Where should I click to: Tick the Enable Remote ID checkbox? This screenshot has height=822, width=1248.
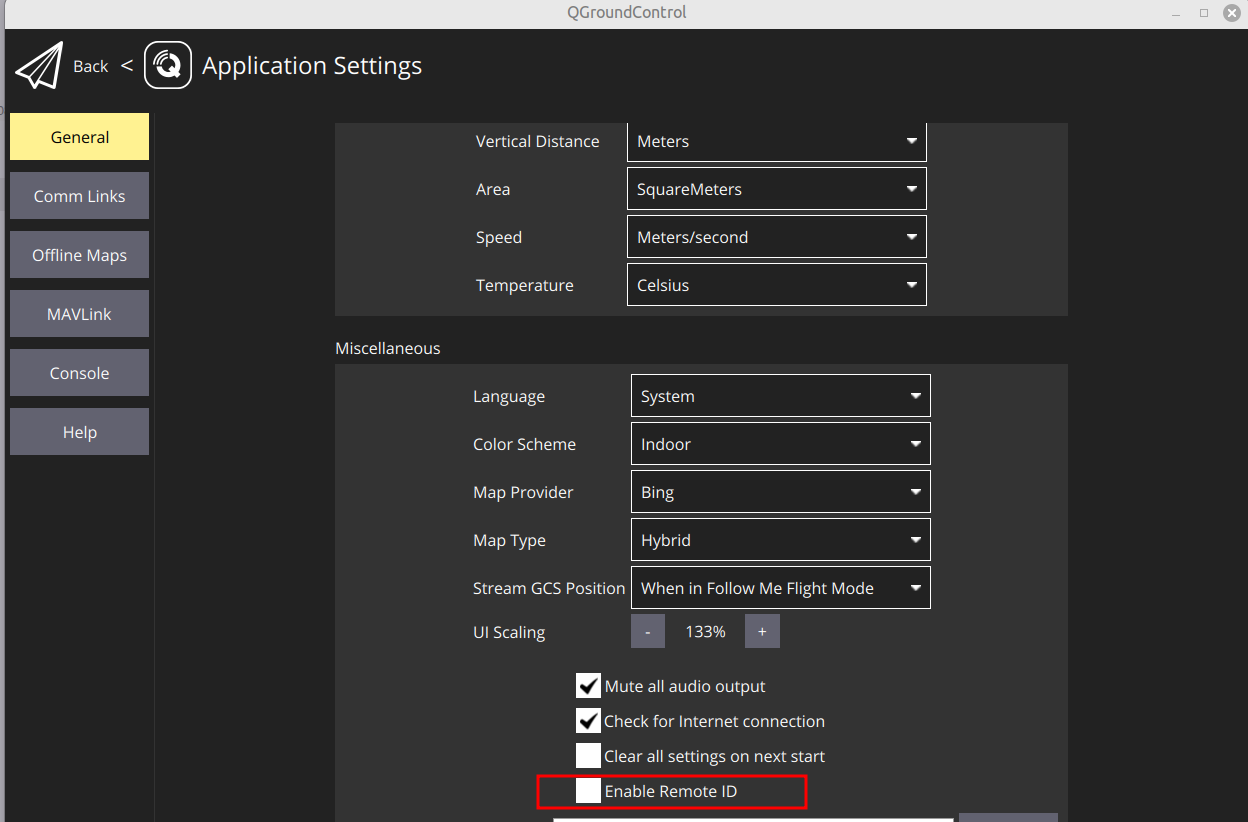tap(588, 790)
